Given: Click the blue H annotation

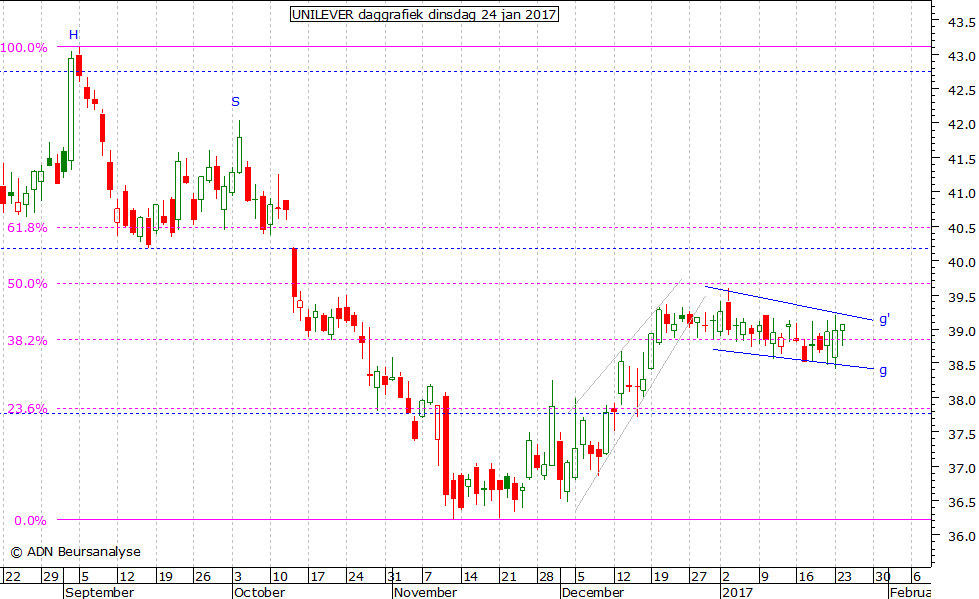Looking at the screenshot, I should click(74, 35).
